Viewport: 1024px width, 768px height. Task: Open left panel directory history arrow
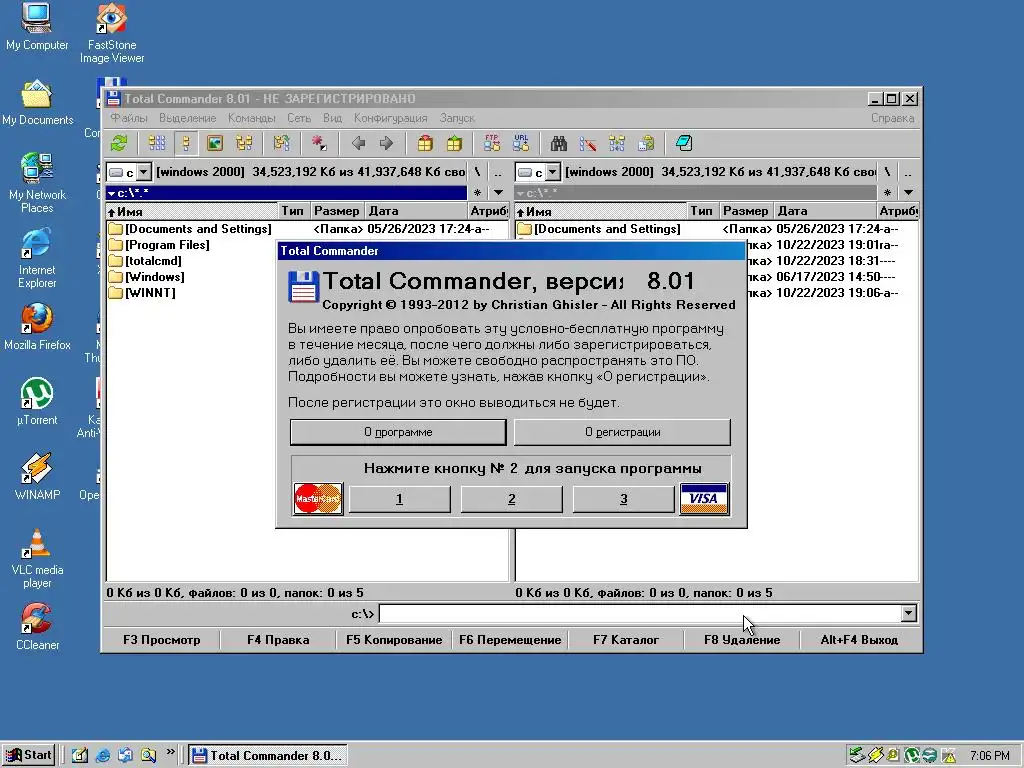point(498,193)
